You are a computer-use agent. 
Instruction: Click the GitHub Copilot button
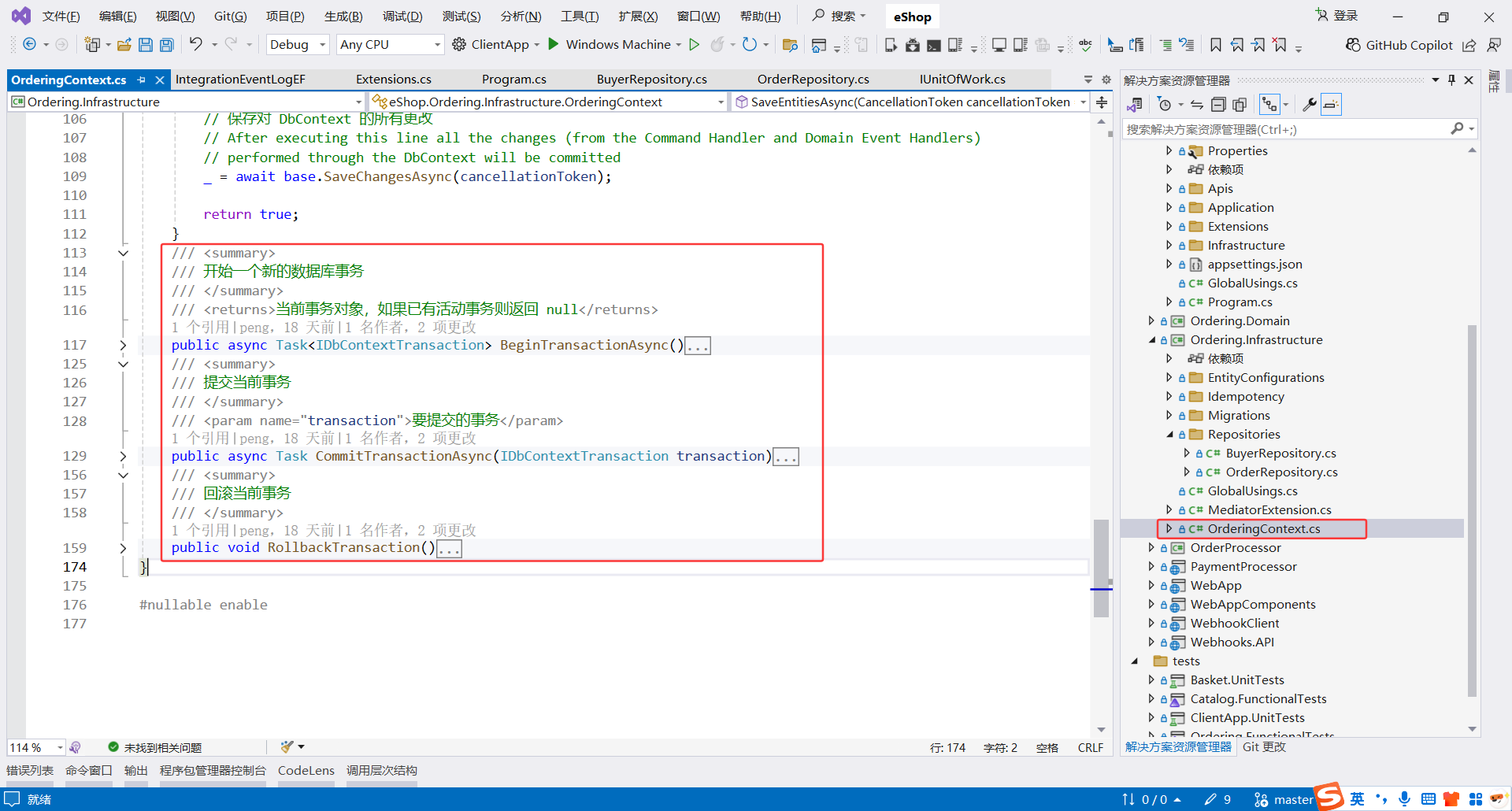click(x=1399, y=45)
